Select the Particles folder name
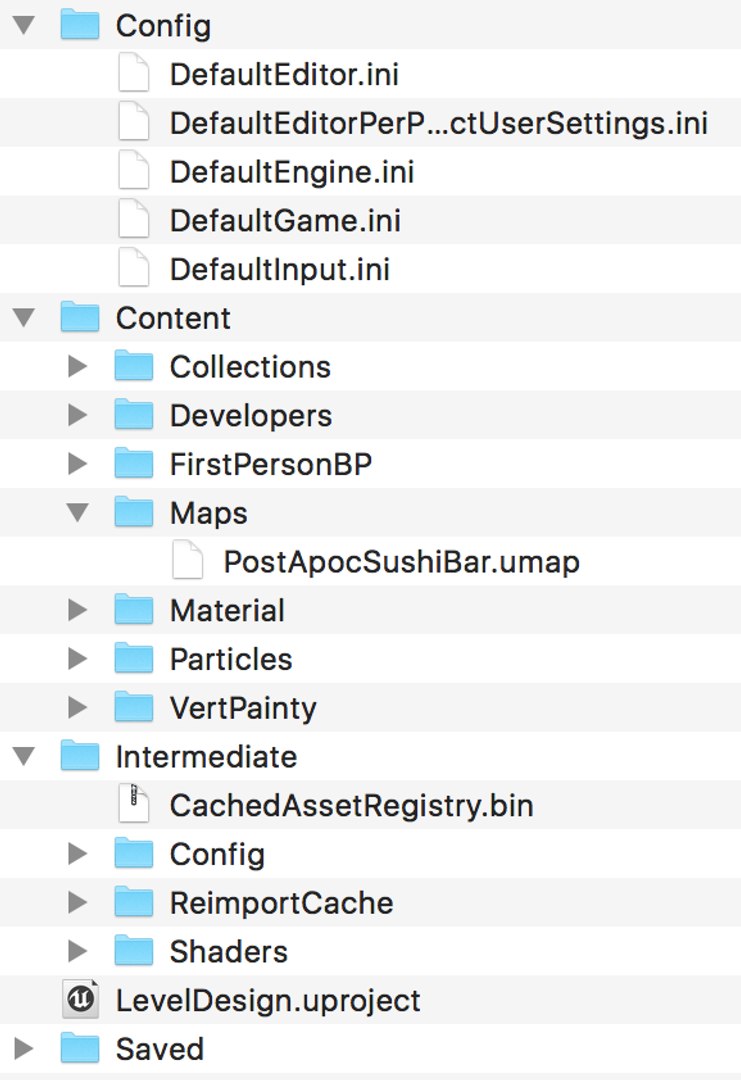The image size is (741, 1080). 231,659
